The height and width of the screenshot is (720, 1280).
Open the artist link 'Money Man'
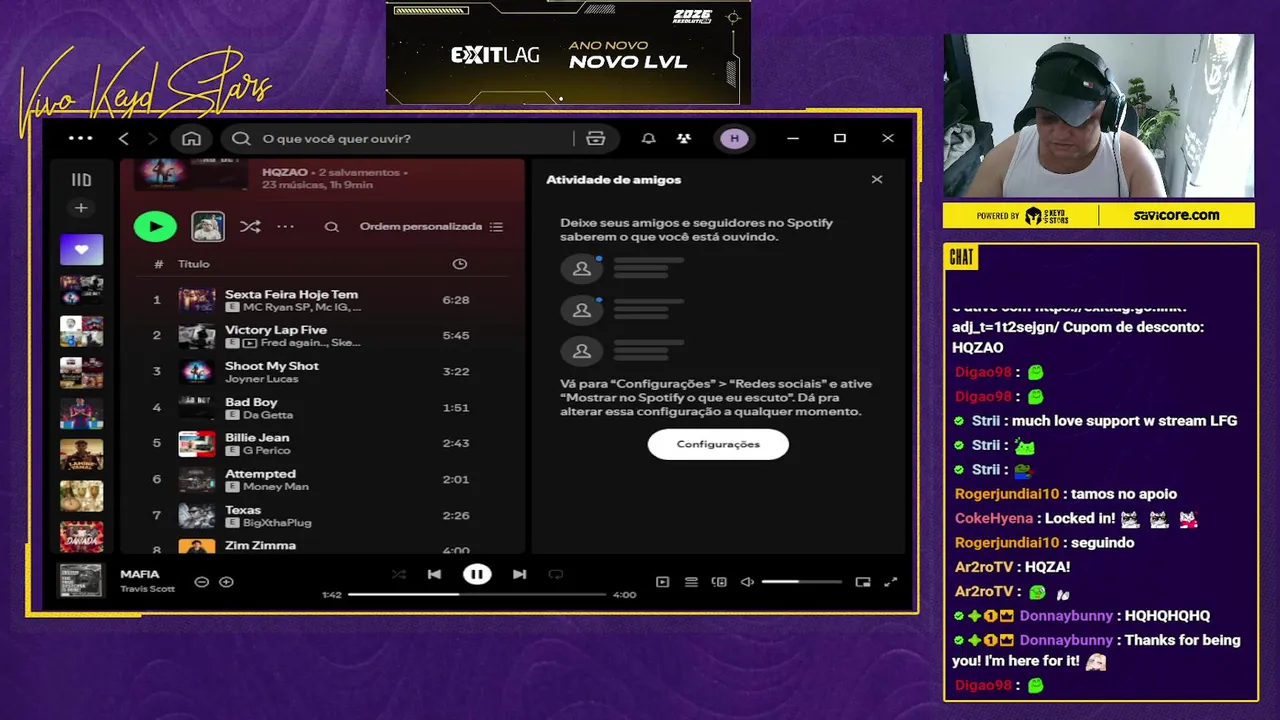pyautogui.click(x=275, y=487)
